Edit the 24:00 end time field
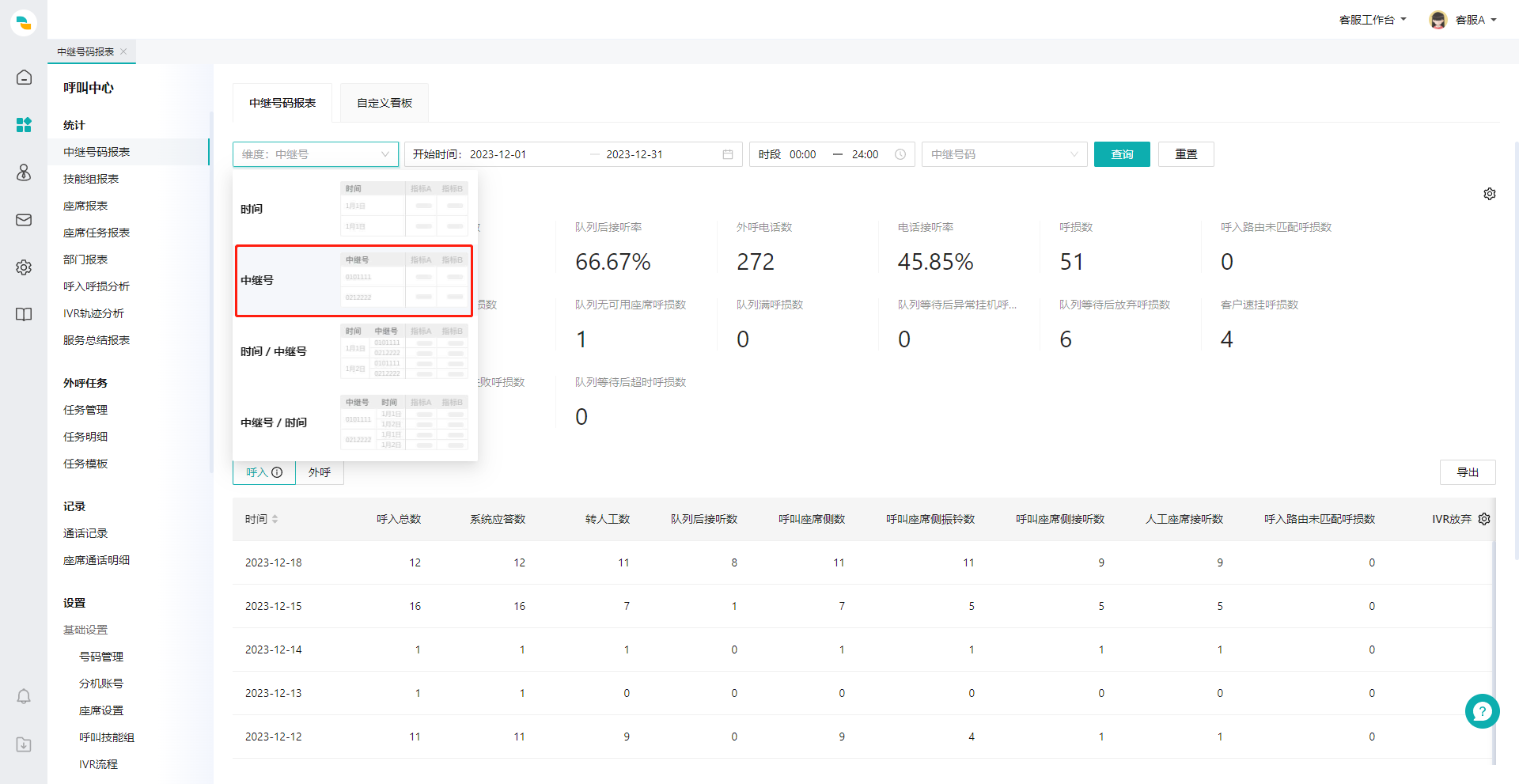1519x784 pixels. 865,154
